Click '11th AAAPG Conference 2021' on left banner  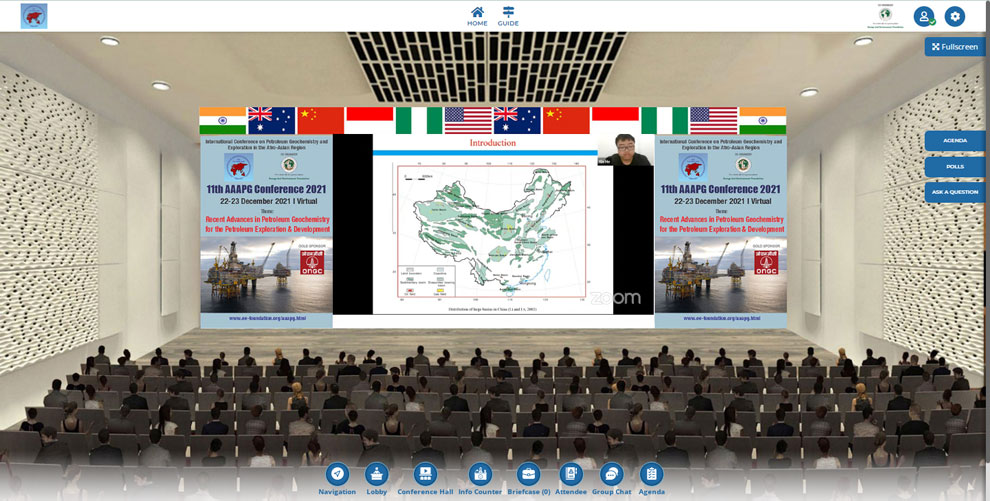(266, 189)
